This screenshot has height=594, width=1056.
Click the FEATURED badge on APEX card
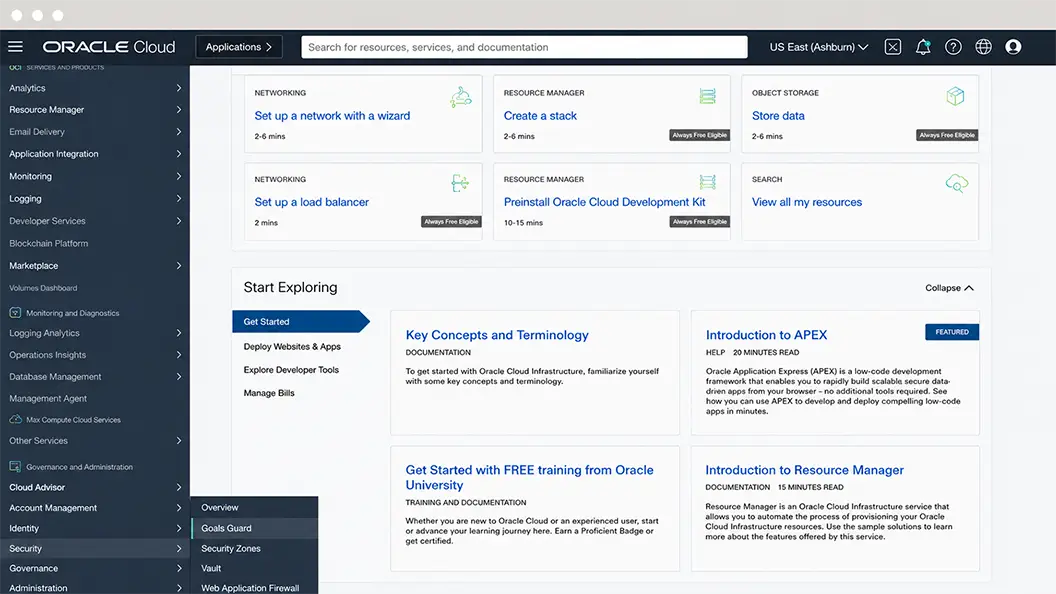(952, 331)
